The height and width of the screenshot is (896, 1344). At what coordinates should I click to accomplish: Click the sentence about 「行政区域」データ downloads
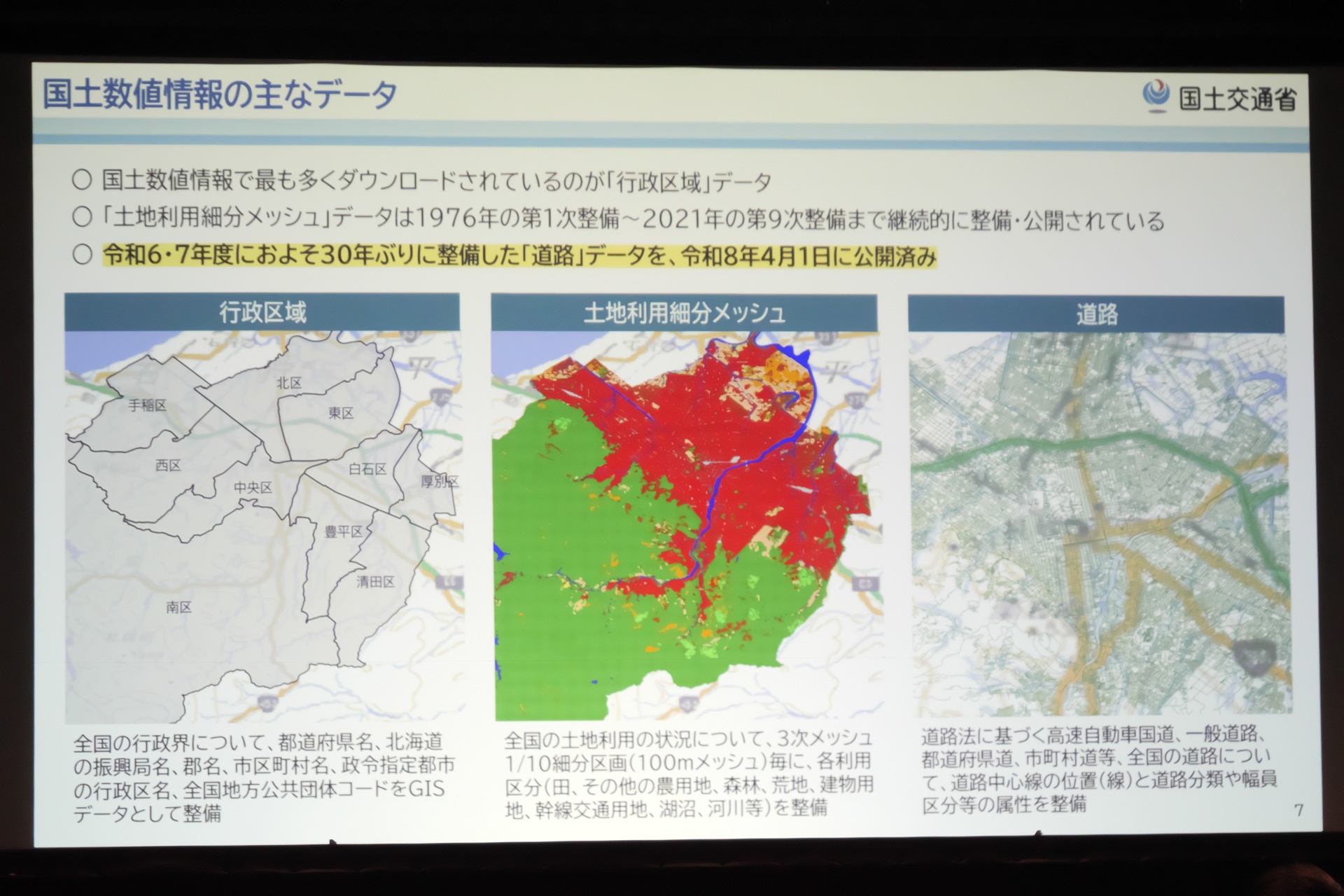pyautogui.click(x=437, y=181)
